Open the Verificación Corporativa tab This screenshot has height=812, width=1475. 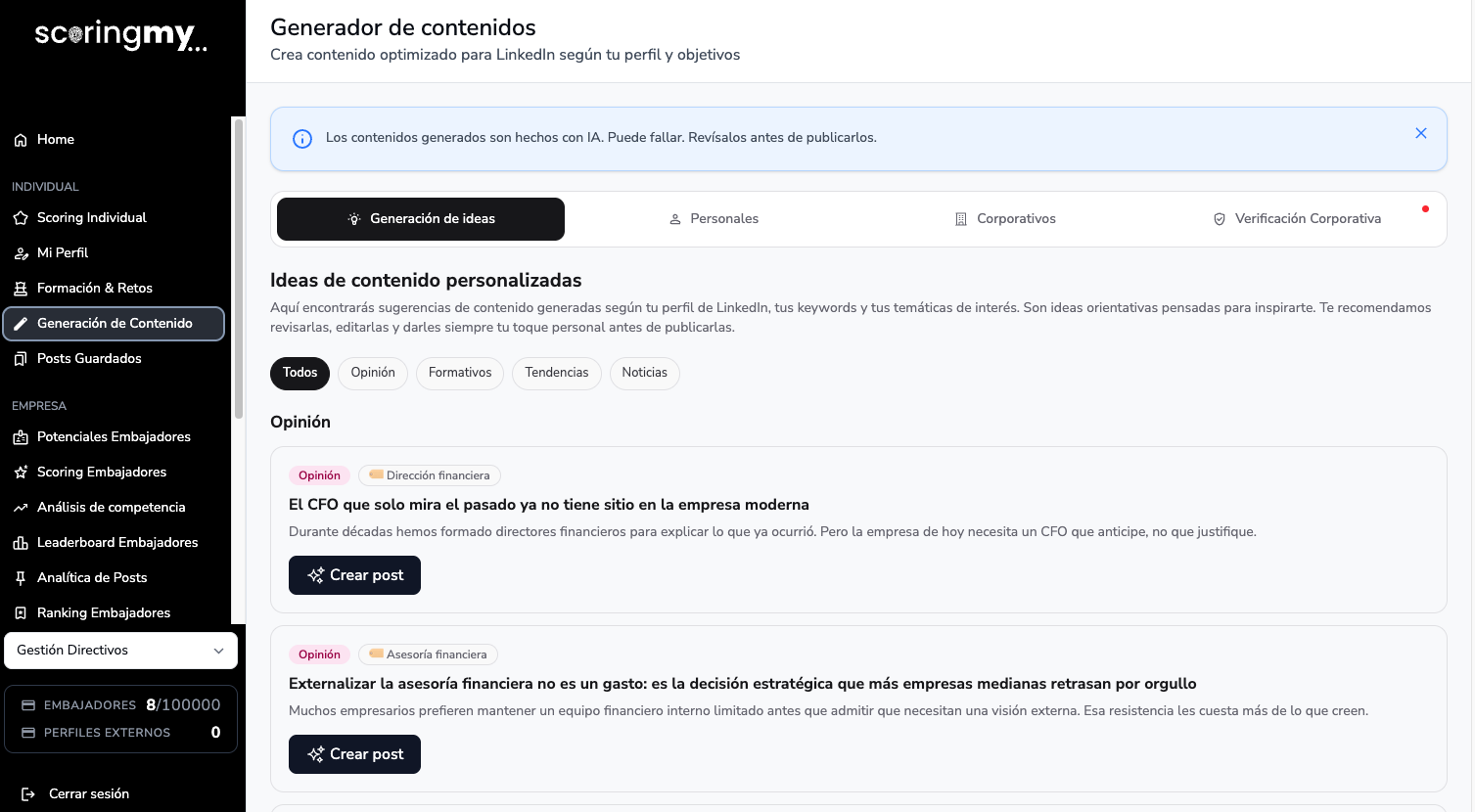pyautogui.click(x=1297, y=219)
